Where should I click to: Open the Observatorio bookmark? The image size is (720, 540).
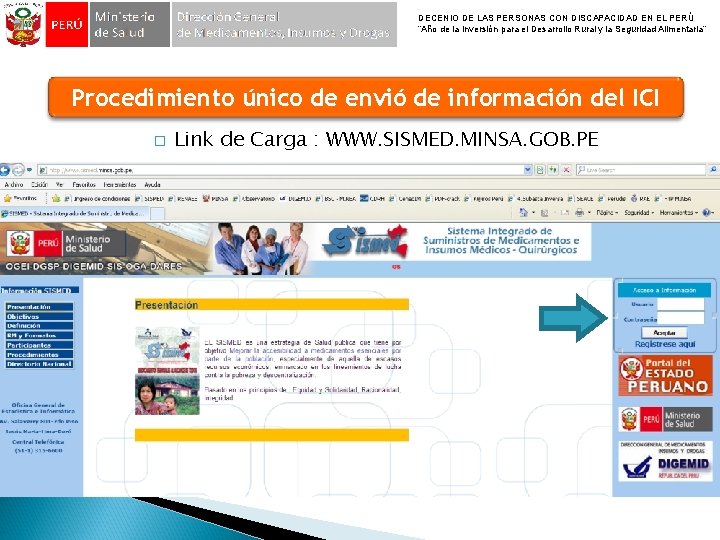click(x=253, y=199)
